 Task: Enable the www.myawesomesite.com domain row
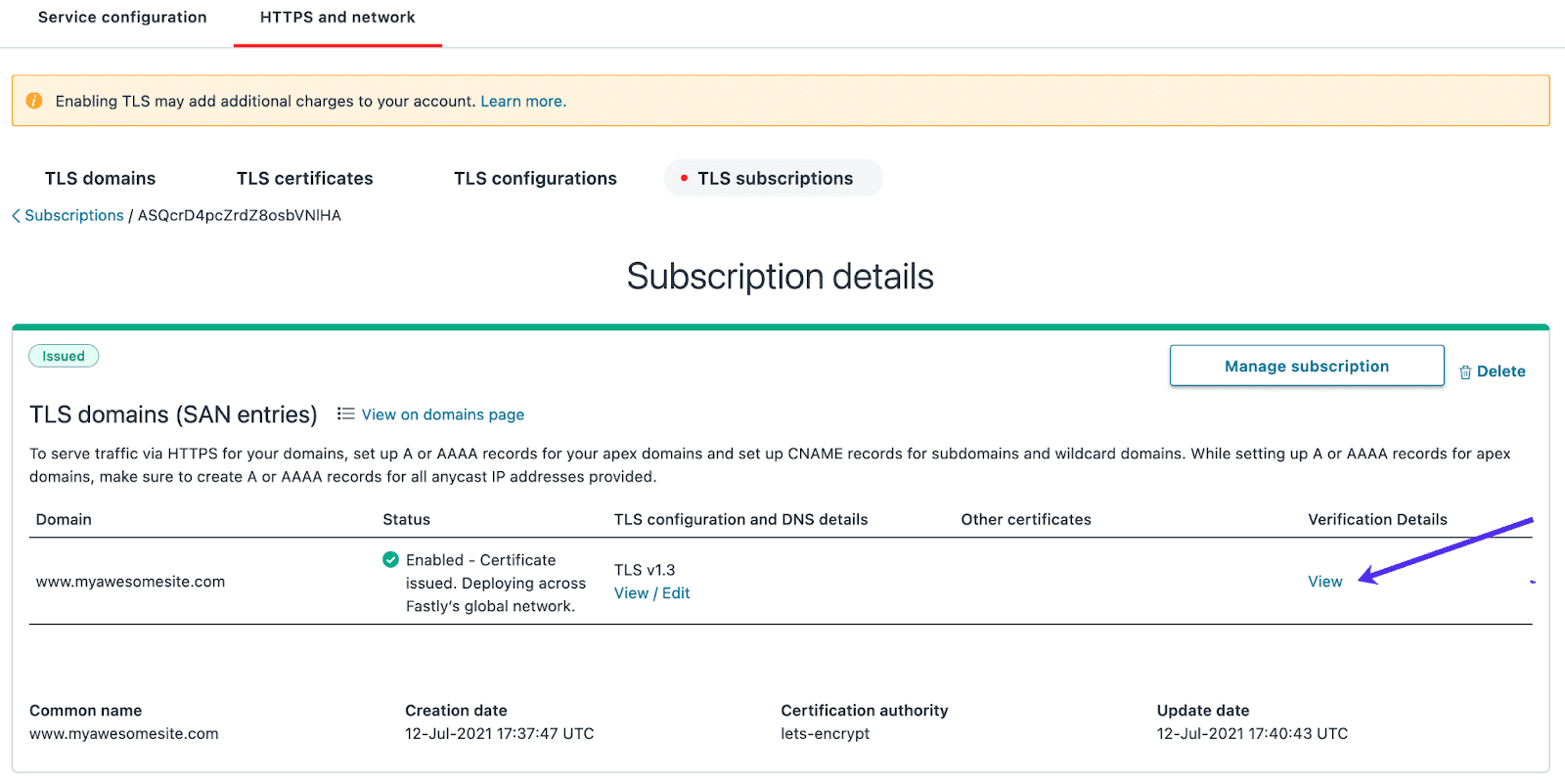tap(129, 581)
